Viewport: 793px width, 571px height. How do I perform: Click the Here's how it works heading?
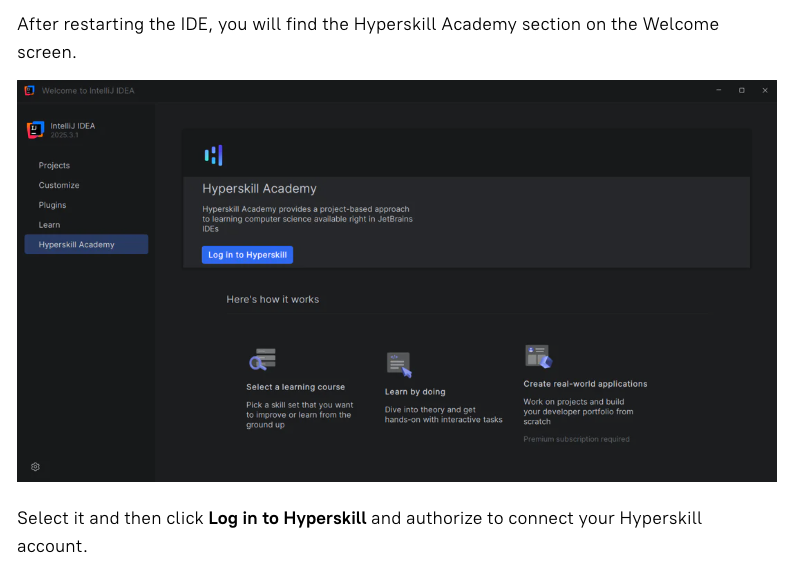[273, 299]
